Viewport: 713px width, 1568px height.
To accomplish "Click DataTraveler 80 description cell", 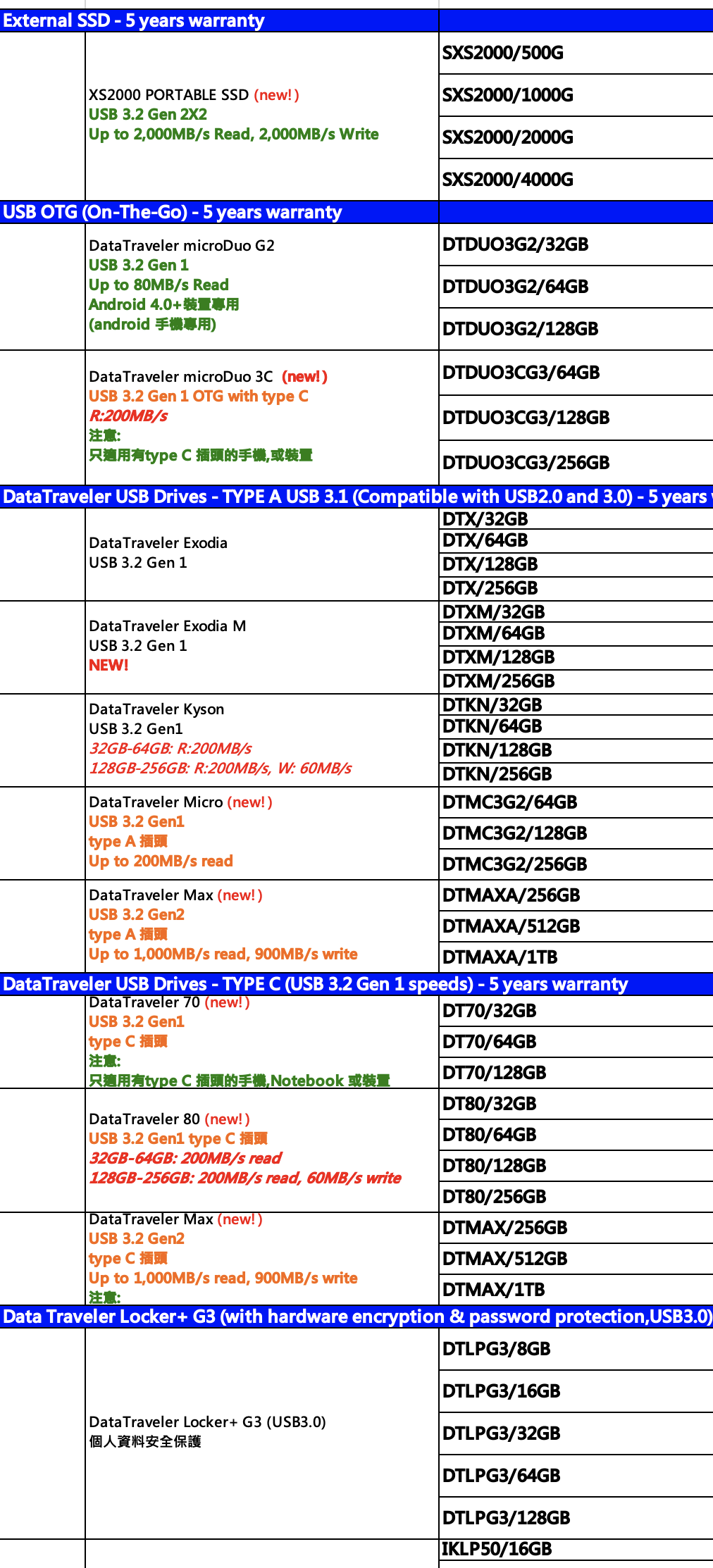I will 261,1150.
